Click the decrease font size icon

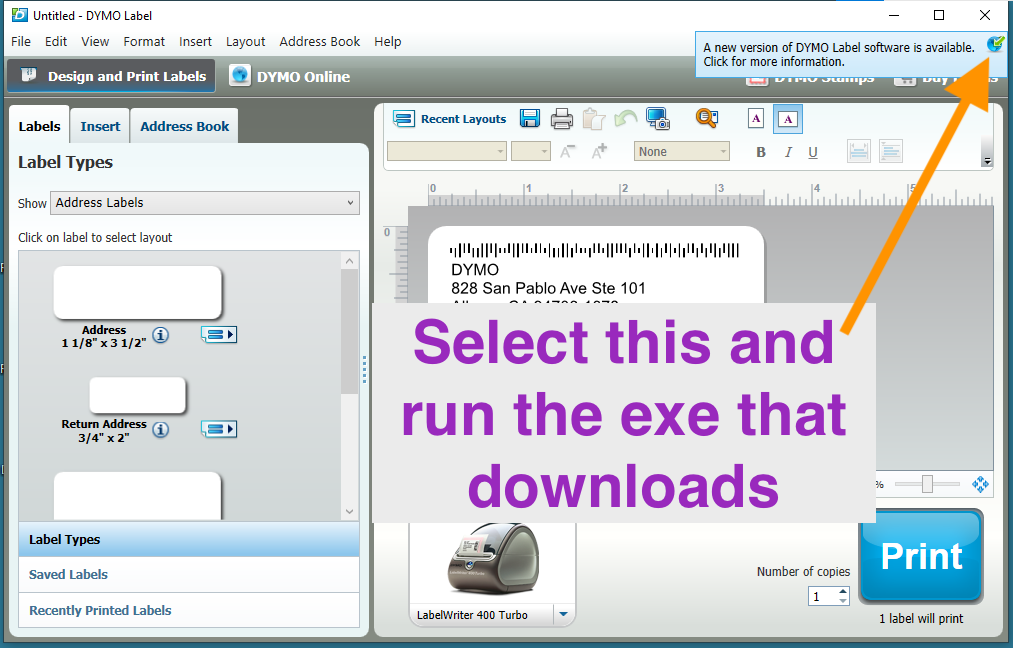[567, 152]
